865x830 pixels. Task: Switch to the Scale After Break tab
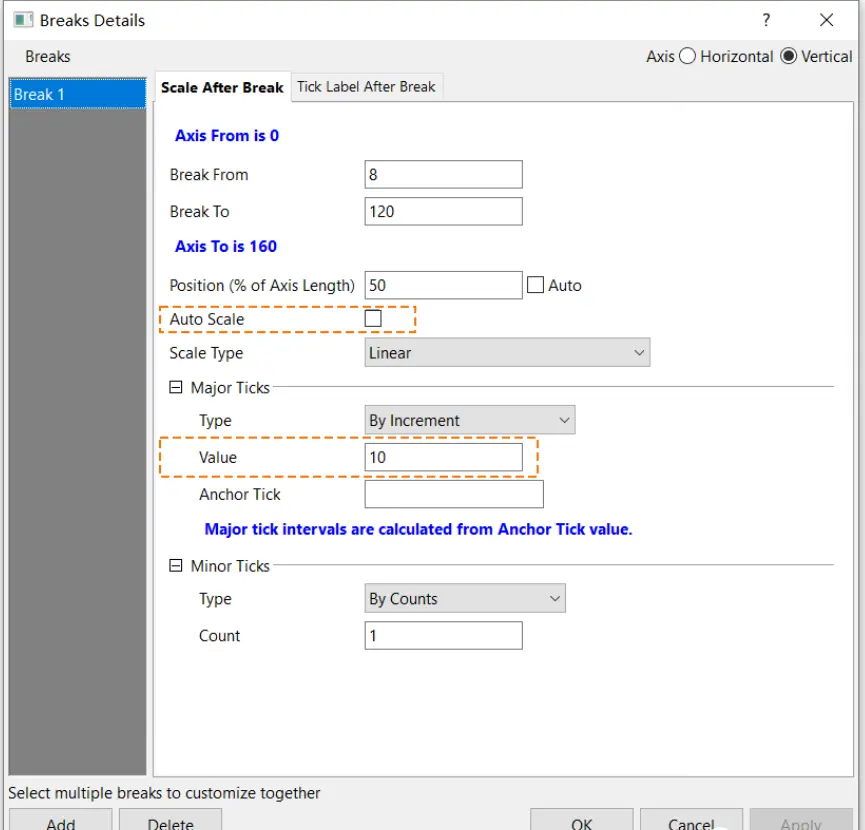[x=222, y=87]
